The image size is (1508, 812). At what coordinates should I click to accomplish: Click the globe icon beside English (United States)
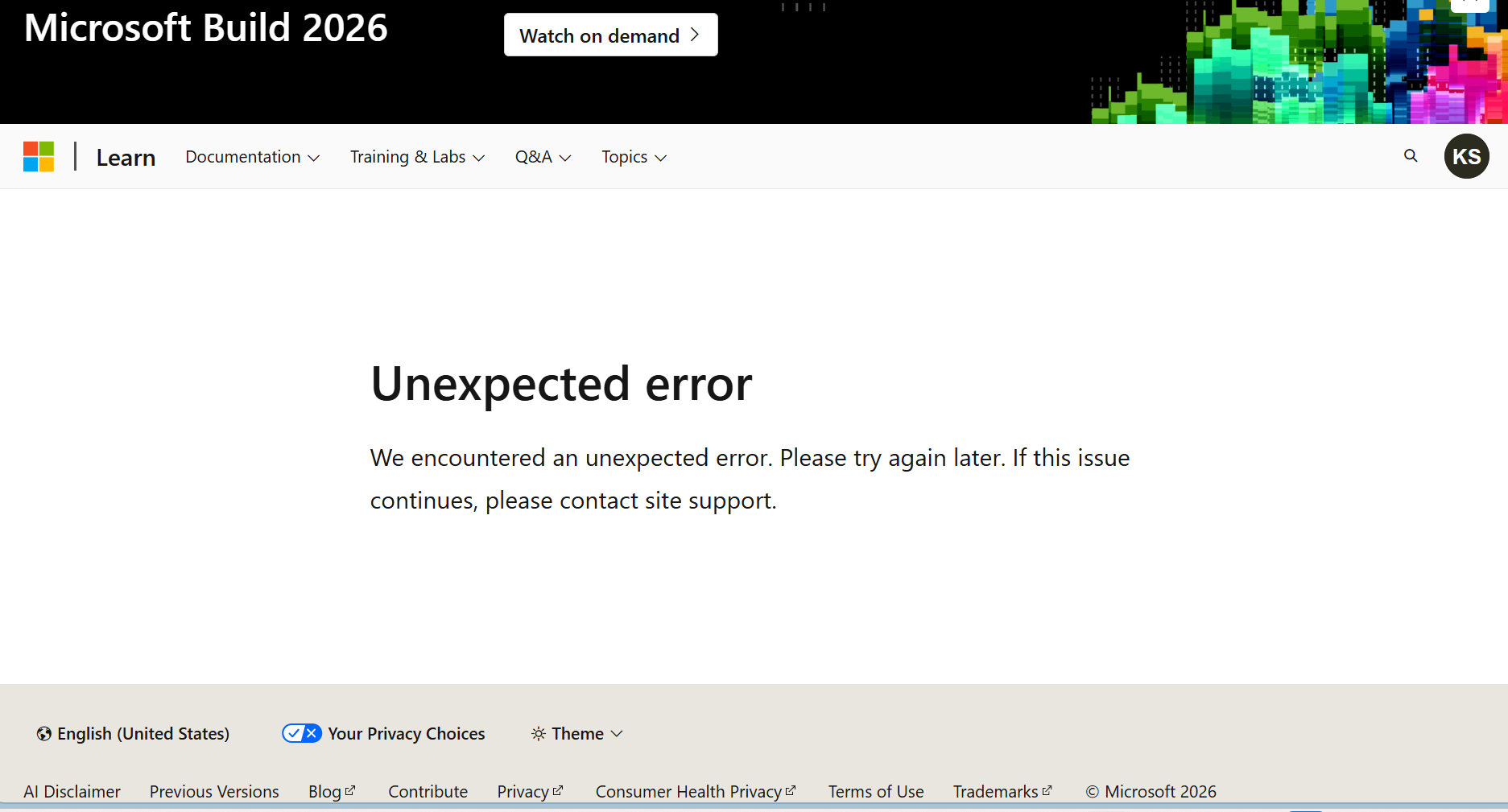tap(44, 734)
